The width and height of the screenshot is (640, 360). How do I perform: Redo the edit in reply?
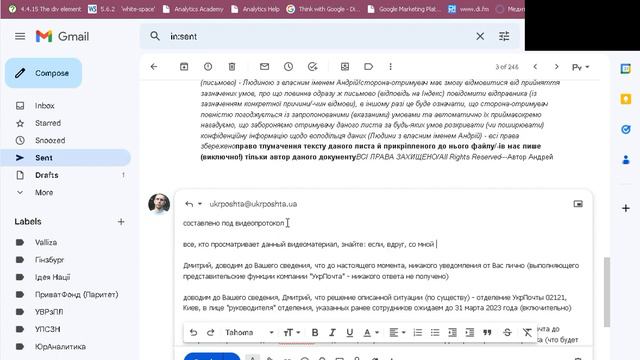(211, 333)
